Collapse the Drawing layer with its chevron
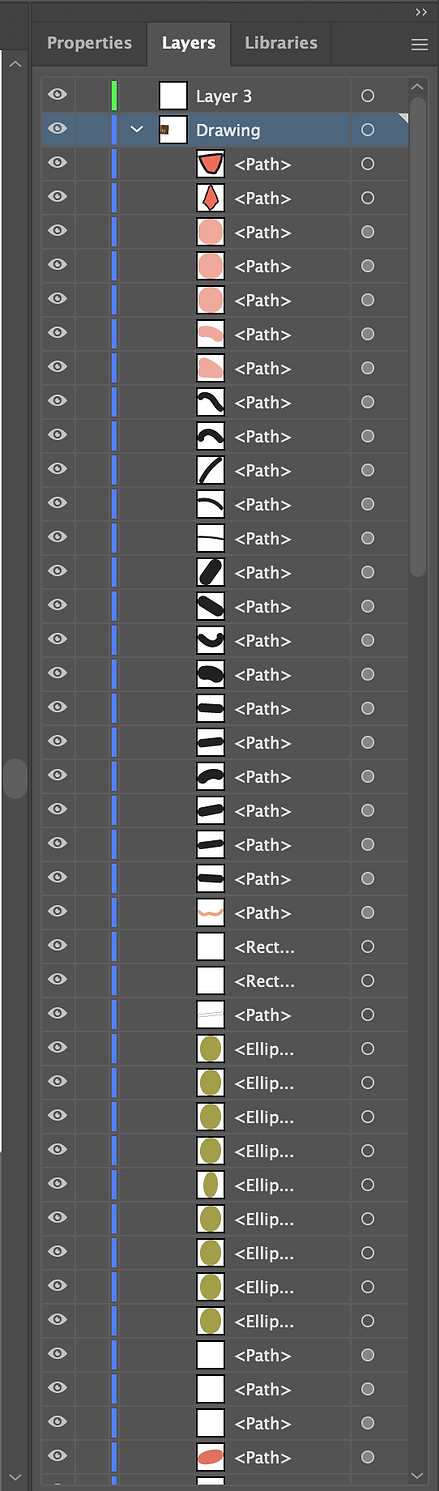This screenshot has height=1491, width=439. [x=137, y=130]
